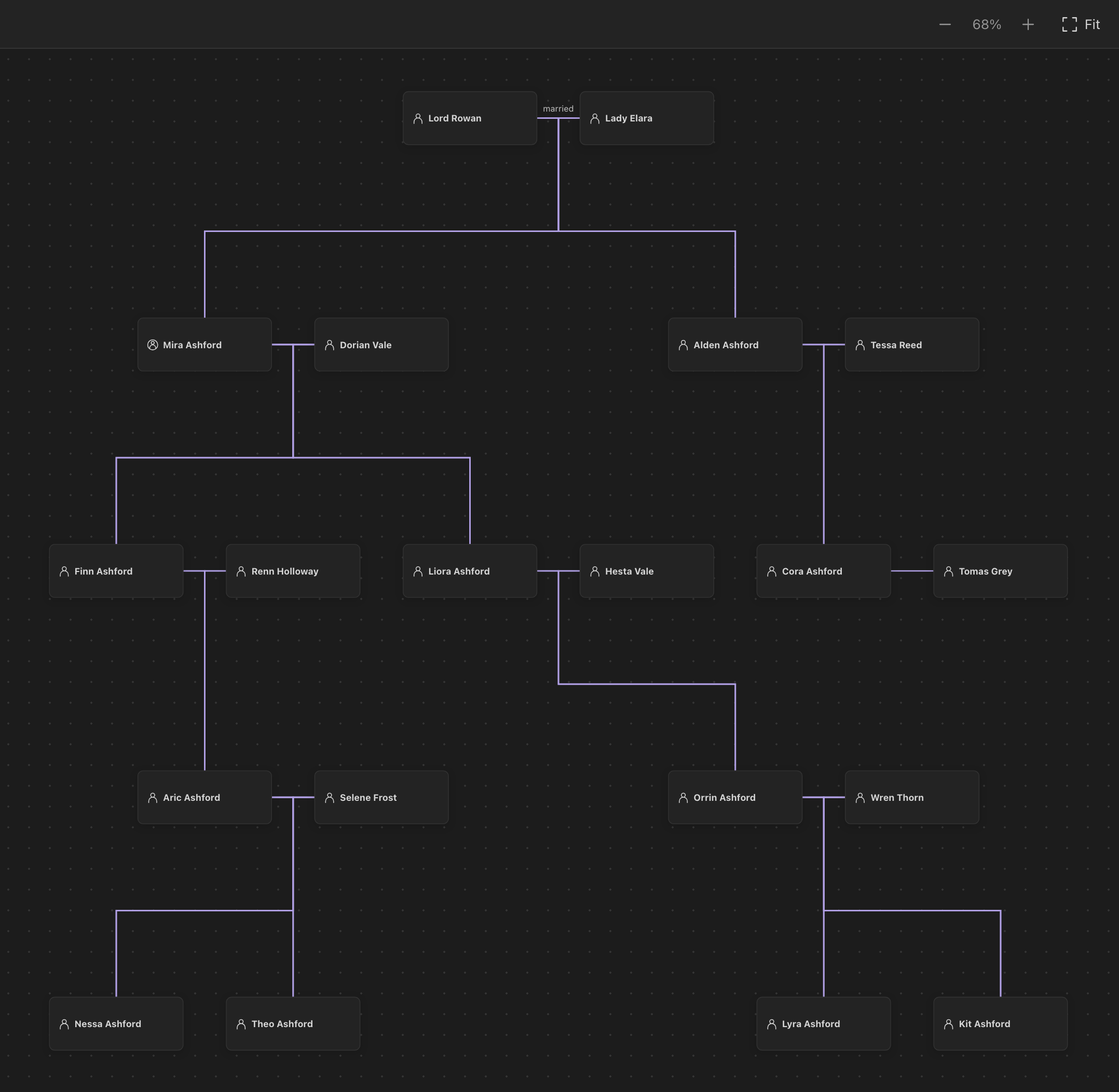Screen dimensions: 1119x1092
Task: Click the Renn Holloway name label
Action: (x=284, y=571)
